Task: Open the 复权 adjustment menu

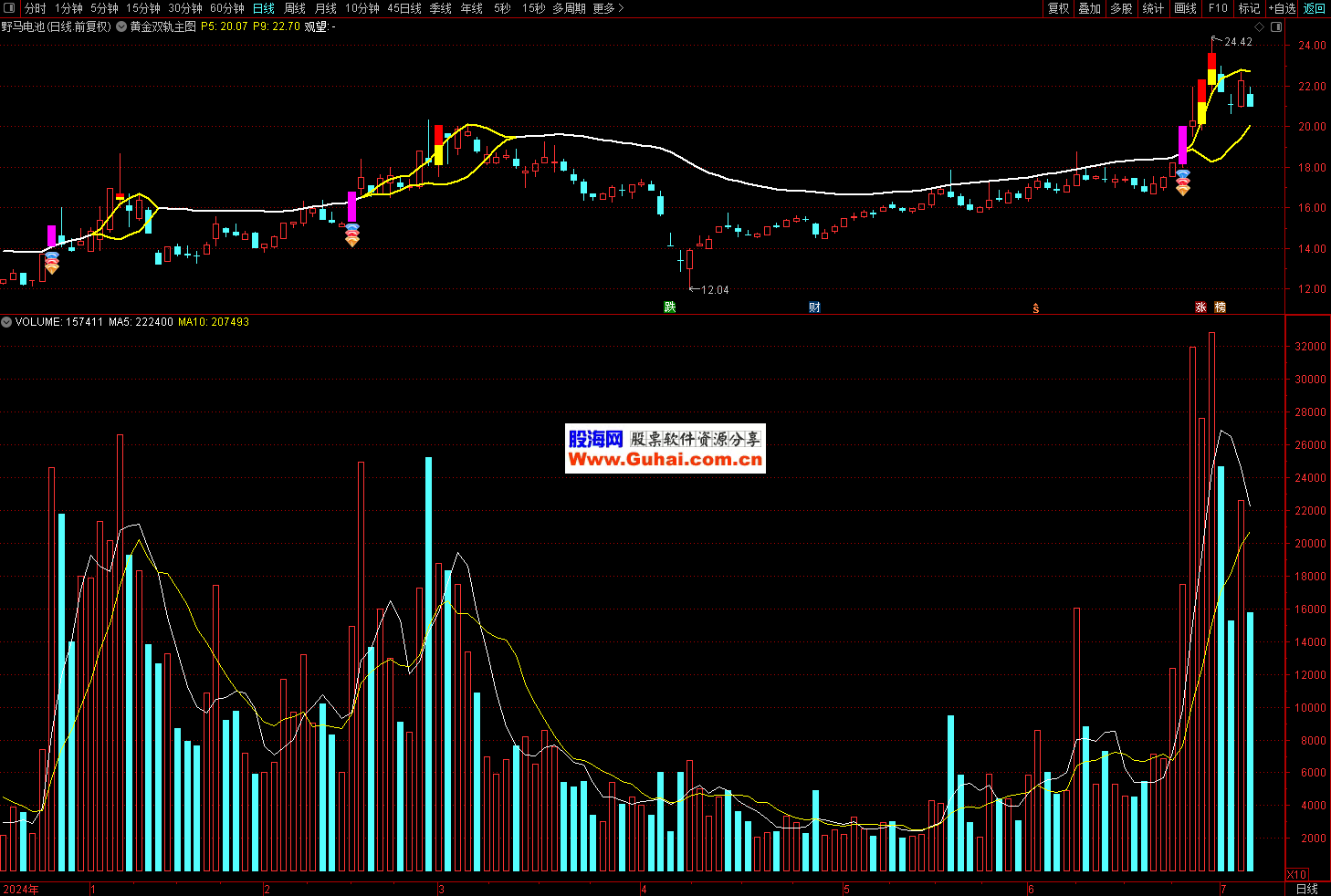Action: point(1058,8)
